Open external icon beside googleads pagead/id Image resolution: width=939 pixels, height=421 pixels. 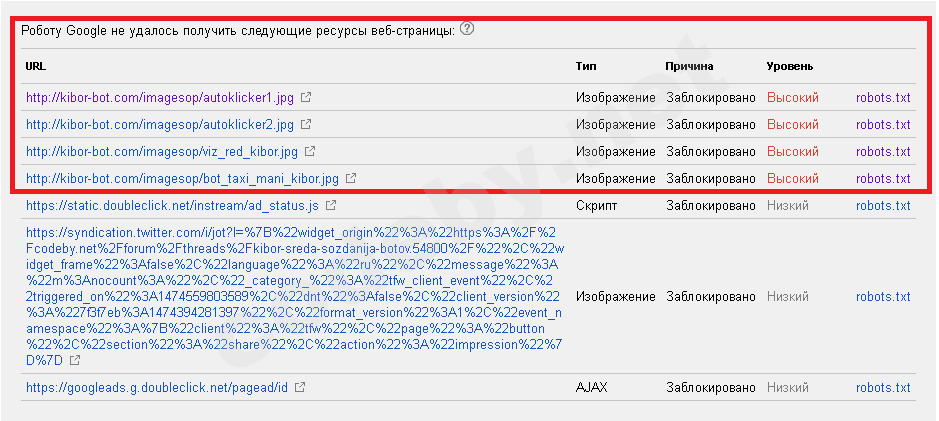(299, 387)
